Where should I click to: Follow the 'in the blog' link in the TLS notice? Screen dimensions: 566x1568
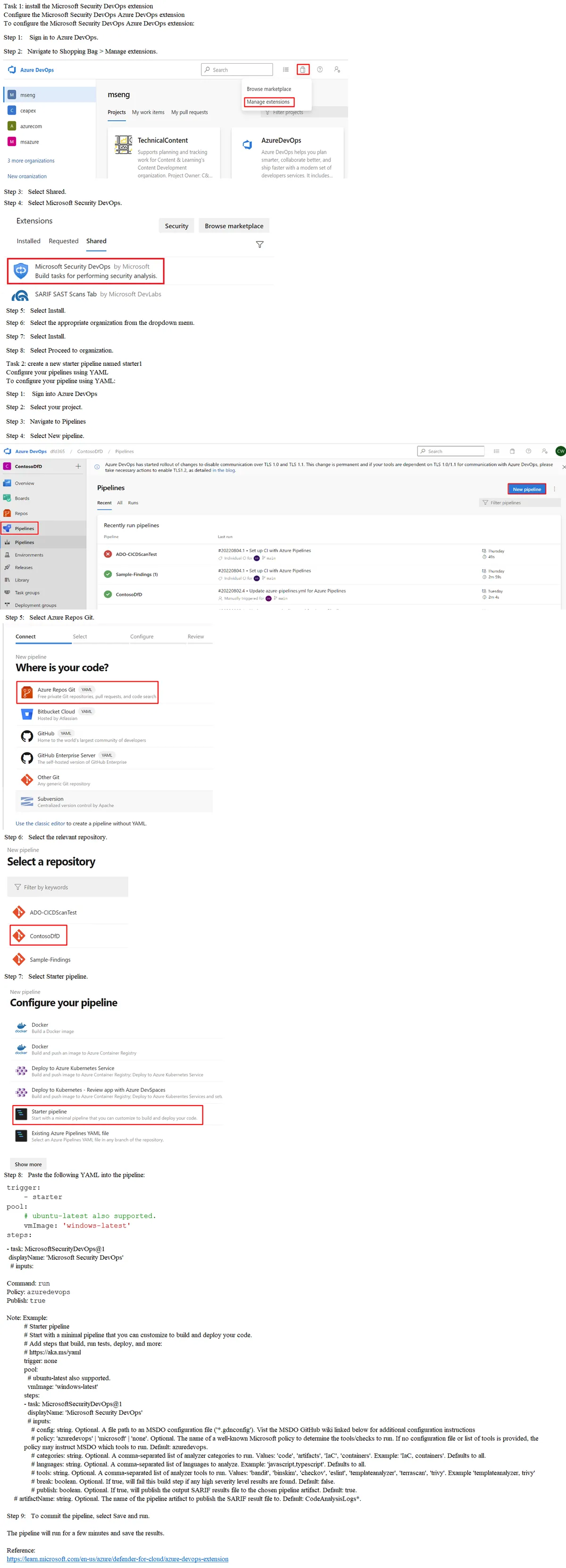tap(224, 470)
